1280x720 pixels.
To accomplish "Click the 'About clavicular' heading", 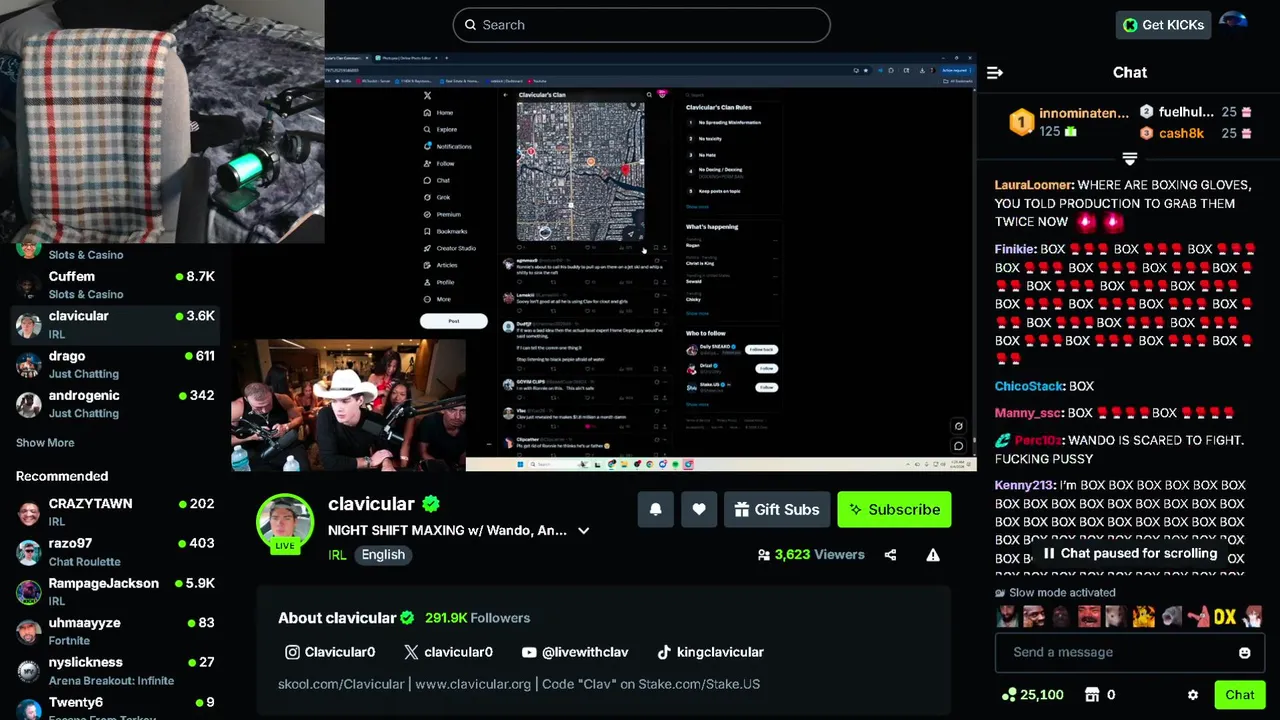I will (x=337, y=618).
